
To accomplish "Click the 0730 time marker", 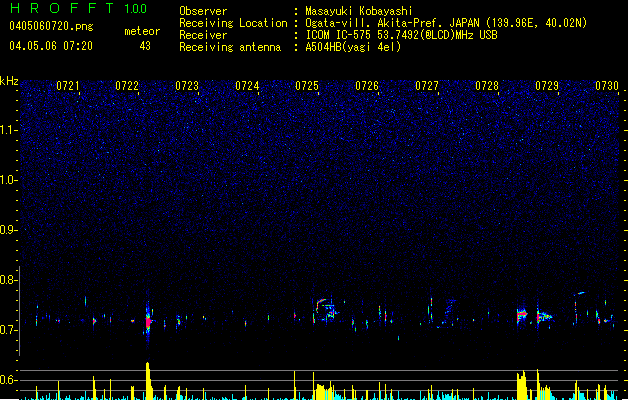I will click(607, 86).
